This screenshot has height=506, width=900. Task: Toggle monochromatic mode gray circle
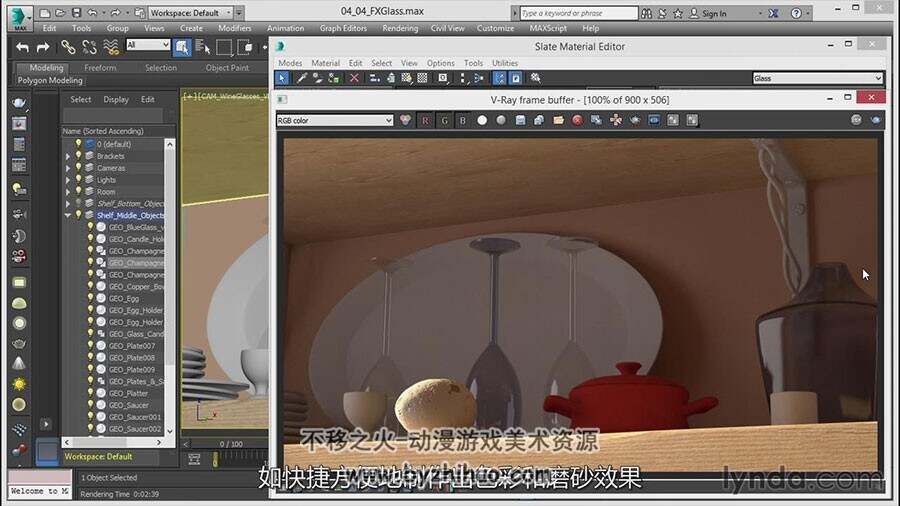tap(501, 120)
